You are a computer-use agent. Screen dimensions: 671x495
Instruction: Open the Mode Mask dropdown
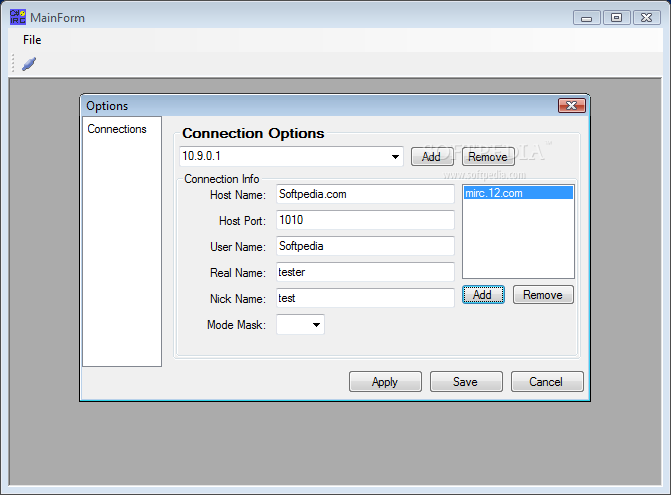(300, 325)
